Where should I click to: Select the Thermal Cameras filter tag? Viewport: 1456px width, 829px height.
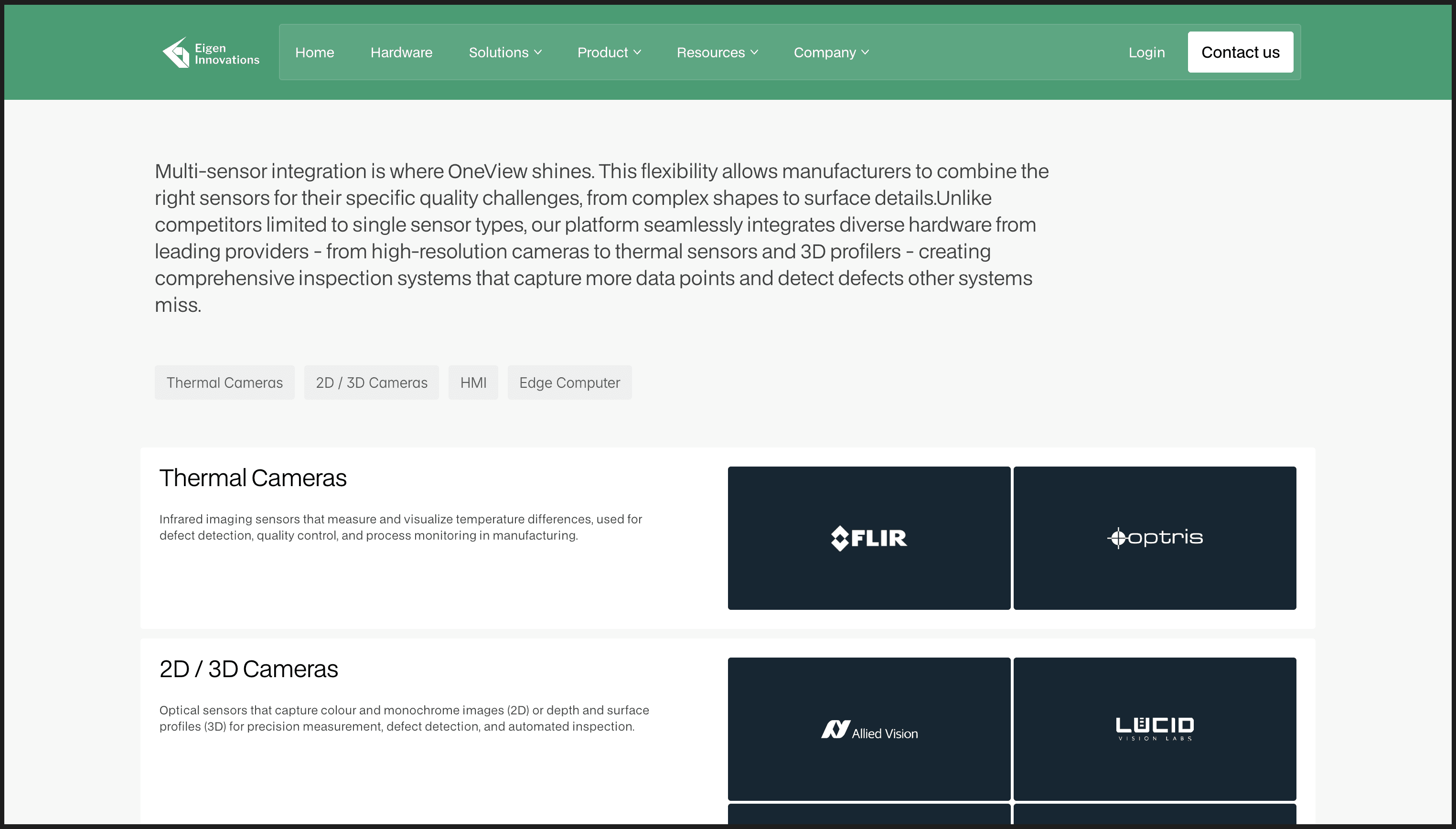pyautogui.click(x=225, y=383)
